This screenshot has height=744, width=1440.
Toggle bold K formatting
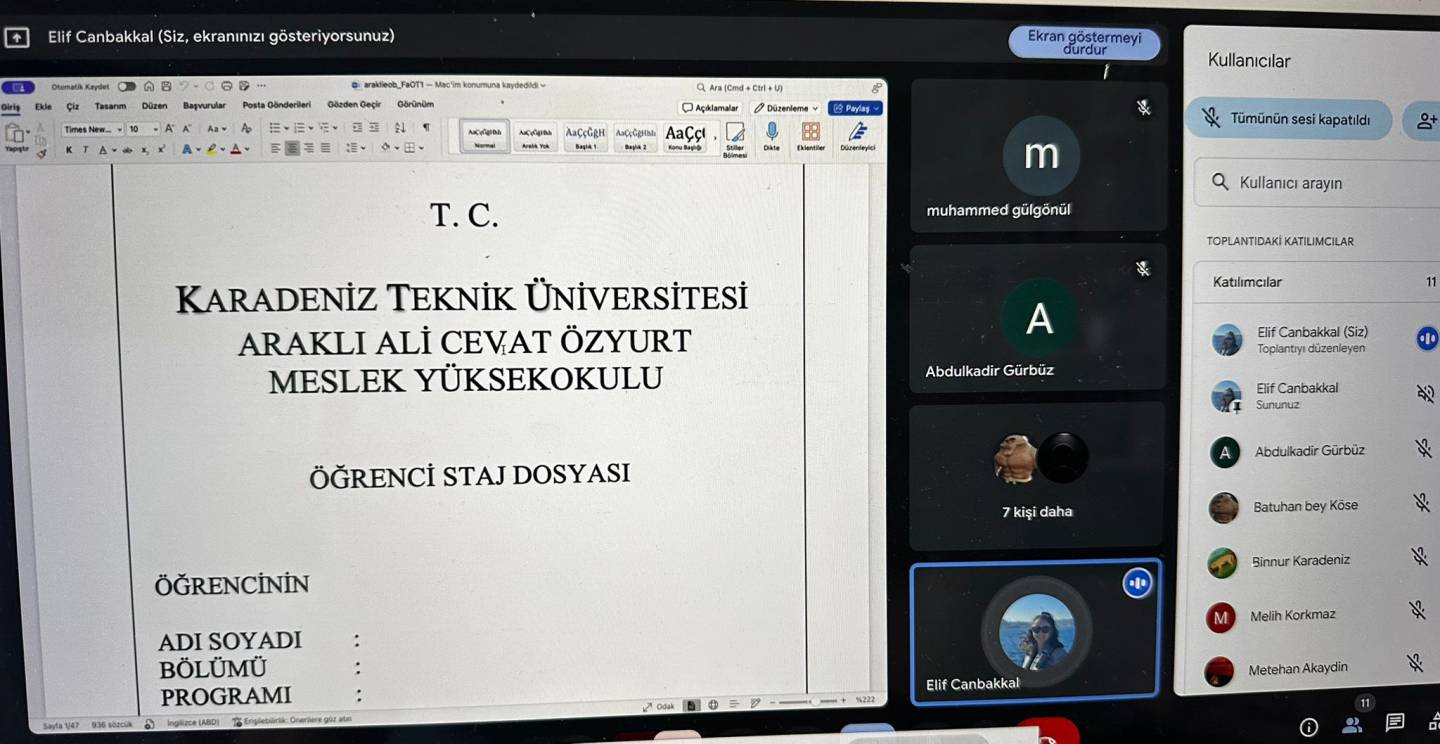click(x=69, y=150)
